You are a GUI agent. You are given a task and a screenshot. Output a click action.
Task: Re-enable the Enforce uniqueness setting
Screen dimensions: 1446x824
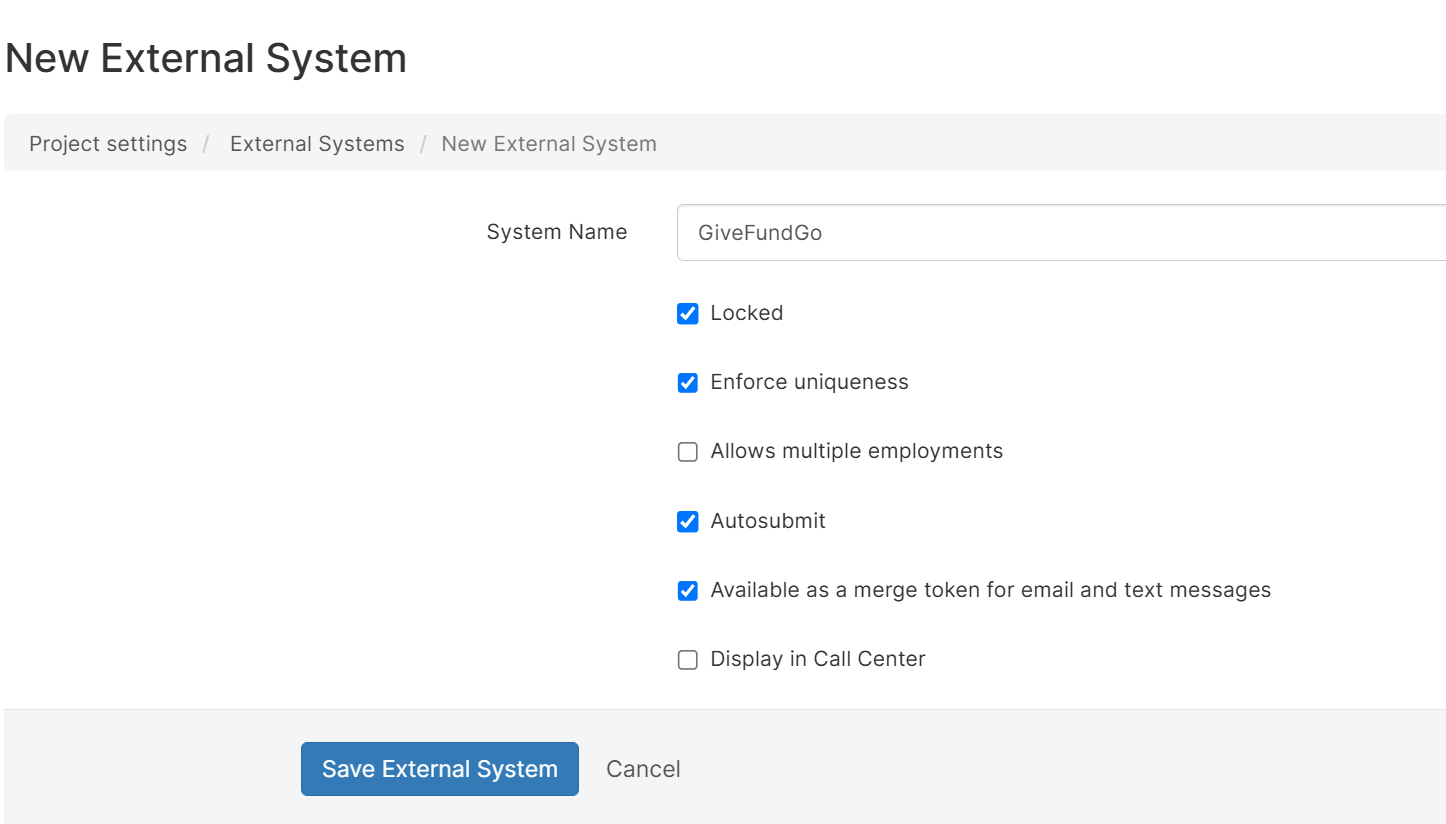(x=687, y=382)
